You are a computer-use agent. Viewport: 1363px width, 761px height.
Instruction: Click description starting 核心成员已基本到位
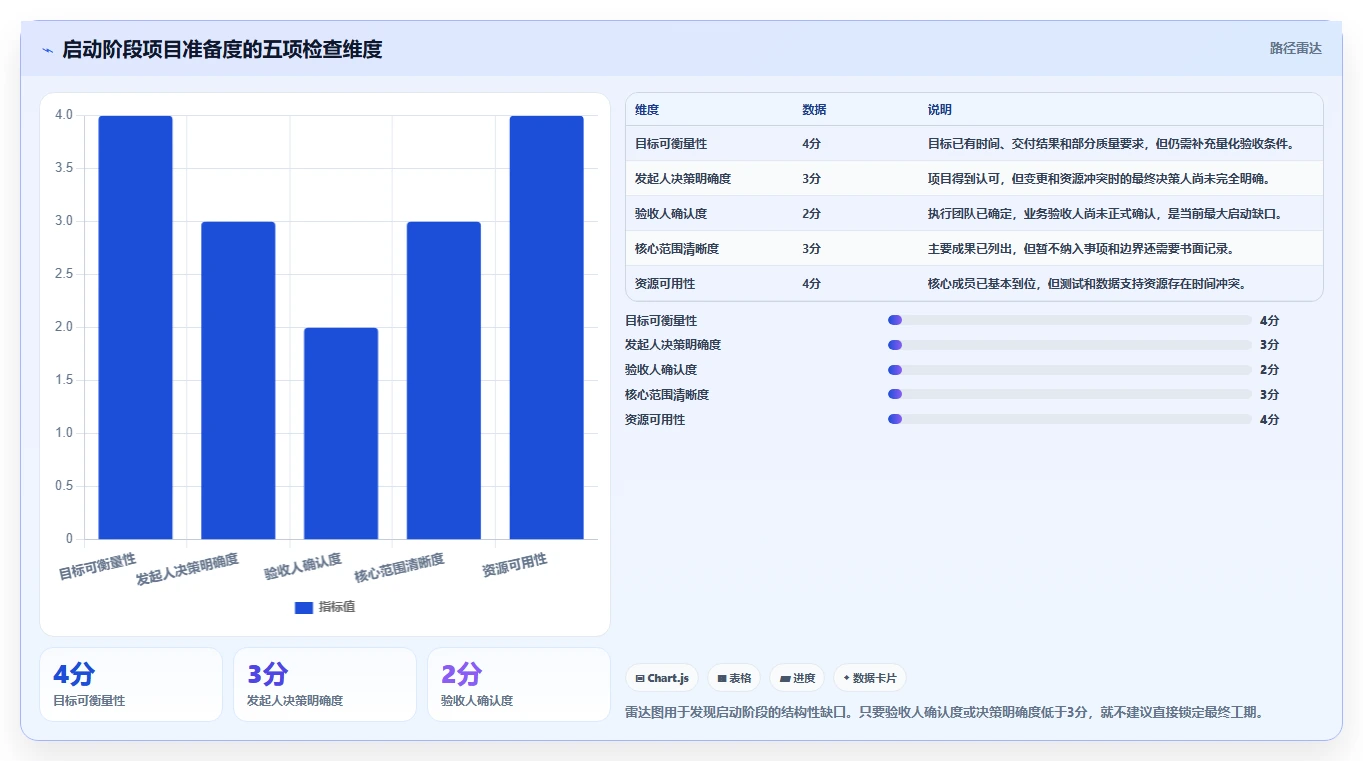(x=1087, y=284)
